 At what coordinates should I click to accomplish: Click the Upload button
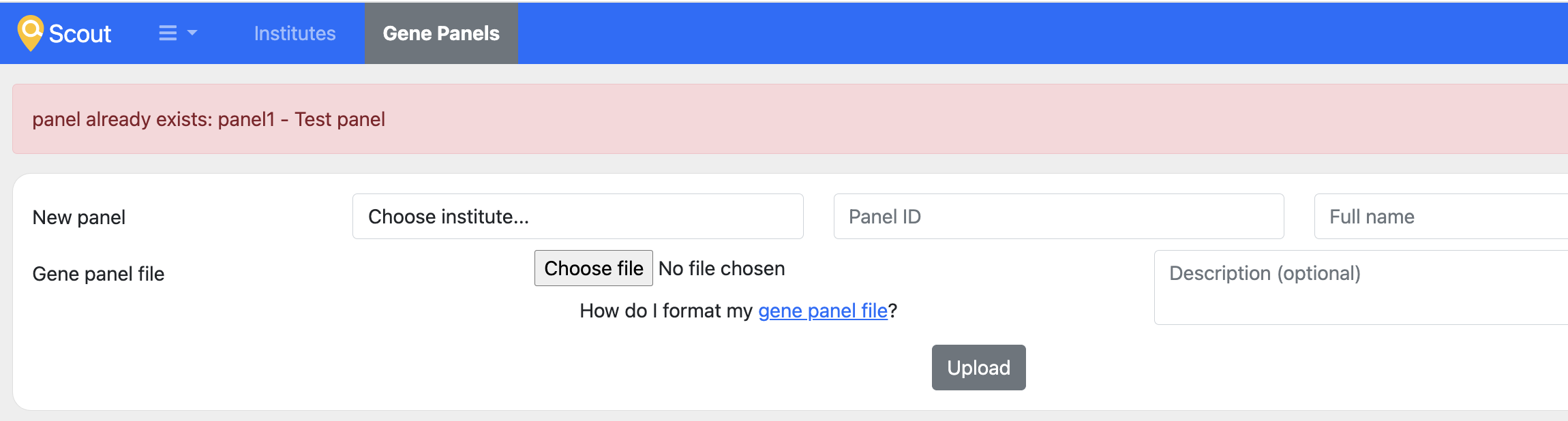coord(978,367)
